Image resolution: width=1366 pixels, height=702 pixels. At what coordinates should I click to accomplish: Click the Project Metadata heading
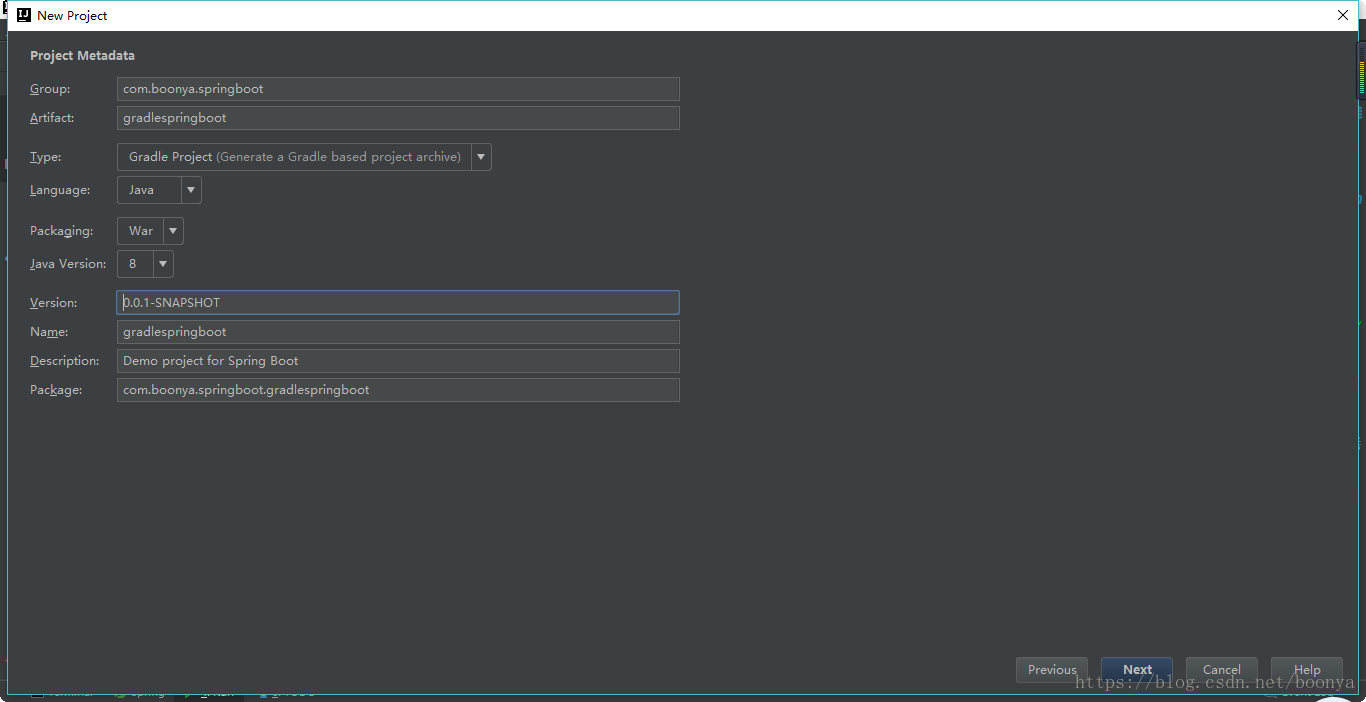(x=82, y=56)
